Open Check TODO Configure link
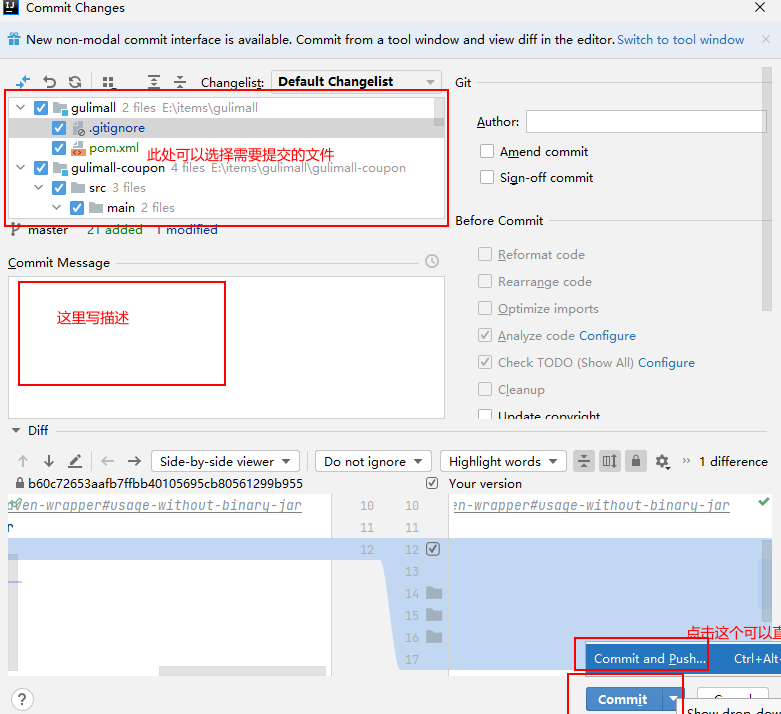Screen dimensions: 781x714 666,362
